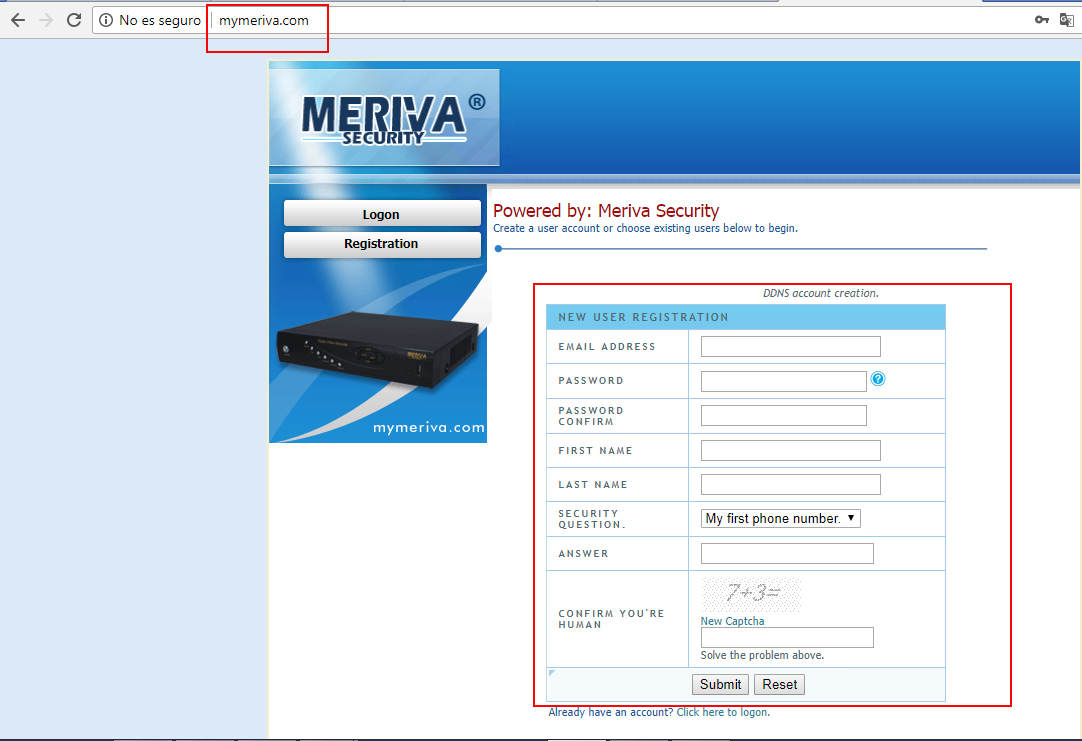This screenshot has height=741, width=1082.
Task: Reload the page with refresh icon
Action: pos(74,20)
